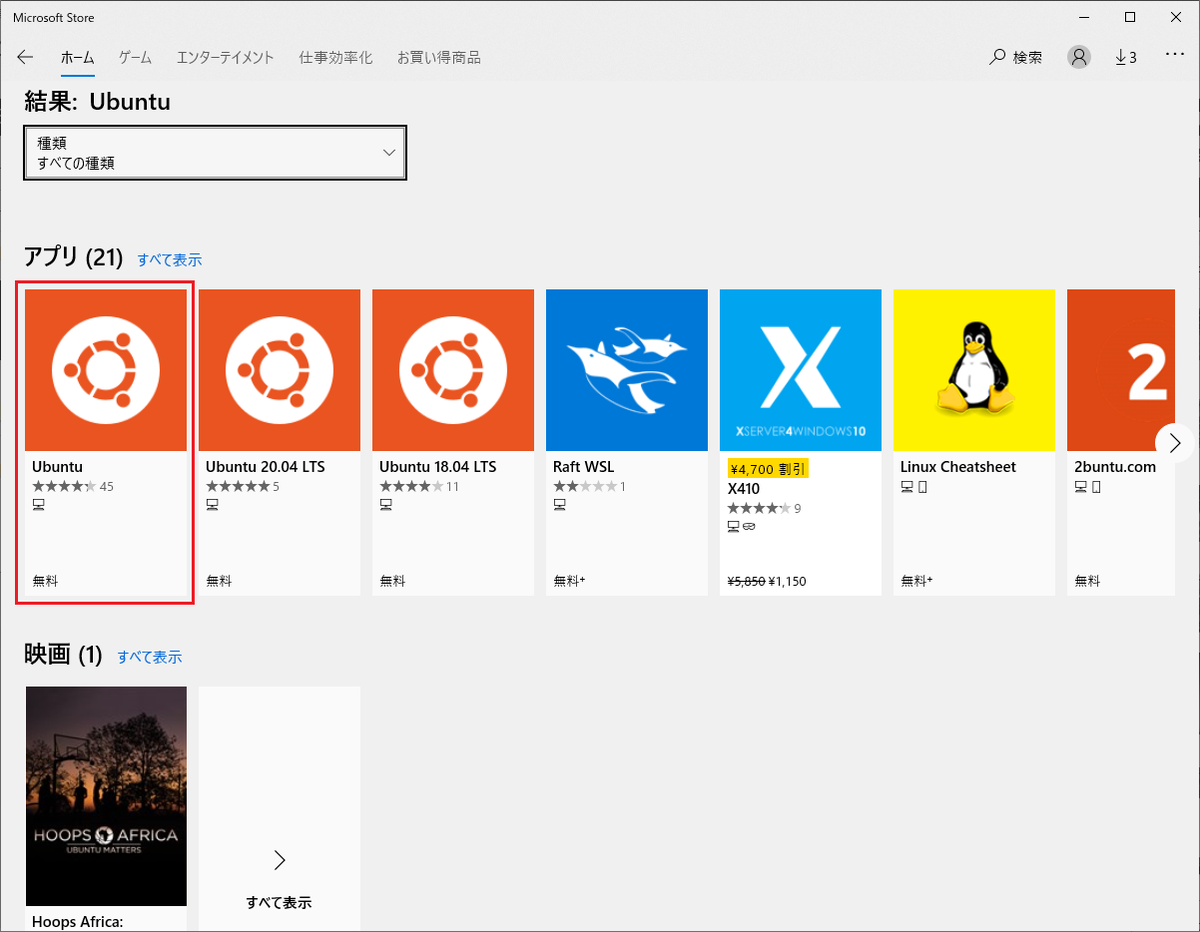View downloads and updates count
1200x932 pixels.
(x=1126, y=58)
